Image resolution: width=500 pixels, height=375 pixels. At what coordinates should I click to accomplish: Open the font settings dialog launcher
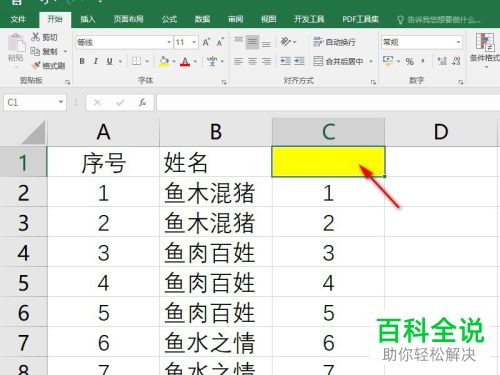pyautogui.click(x=224, y=82)
